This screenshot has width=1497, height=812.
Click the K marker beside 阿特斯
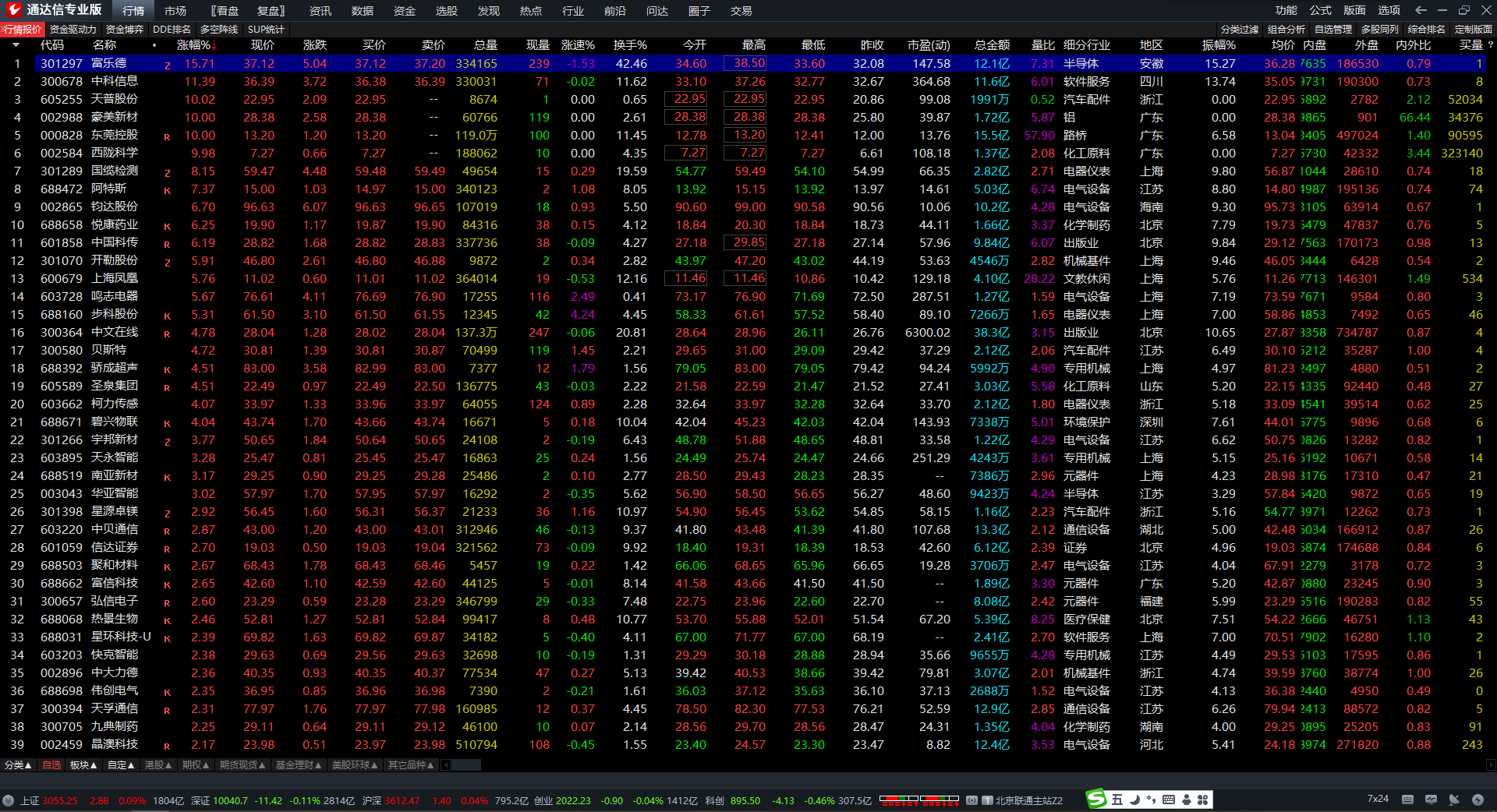coord(167,190)
